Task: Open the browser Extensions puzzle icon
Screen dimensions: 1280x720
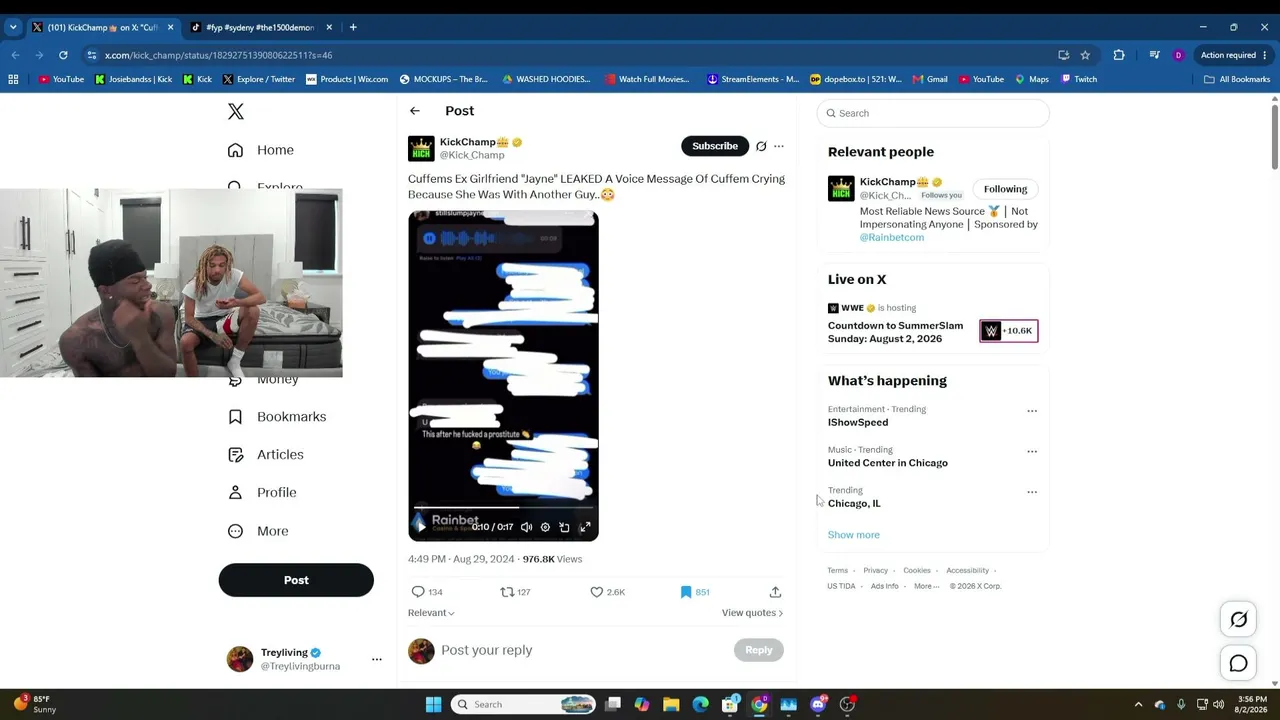Action: pos(1119,55)
